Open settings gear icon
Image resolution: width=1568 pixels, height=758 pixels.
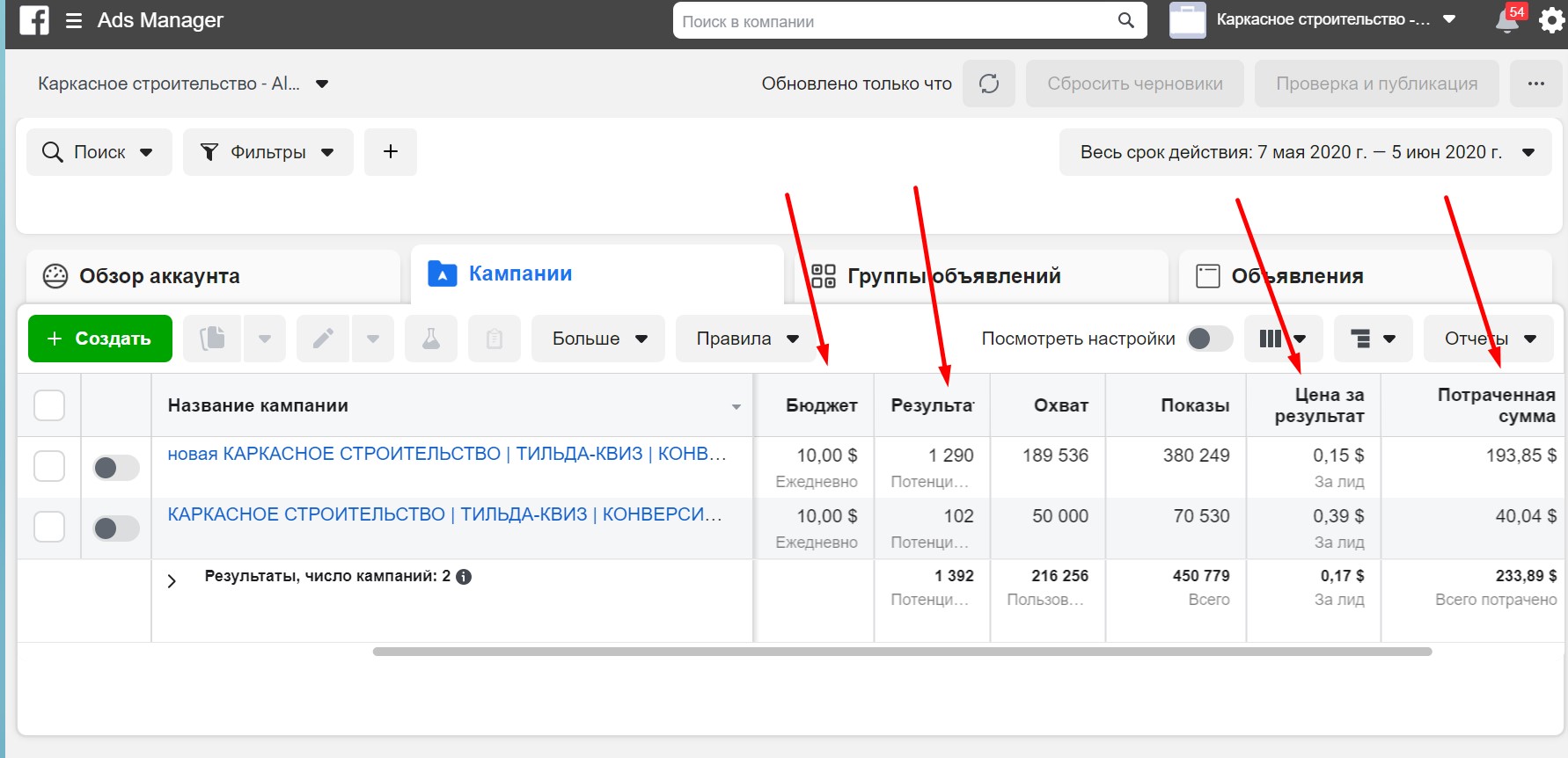1551,20
